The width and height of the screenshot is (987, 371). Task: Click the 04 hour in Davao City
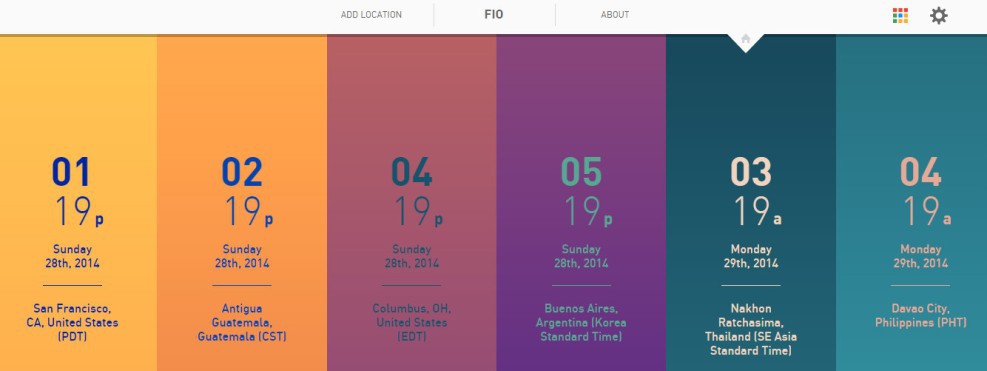click(x=920, y=173)
